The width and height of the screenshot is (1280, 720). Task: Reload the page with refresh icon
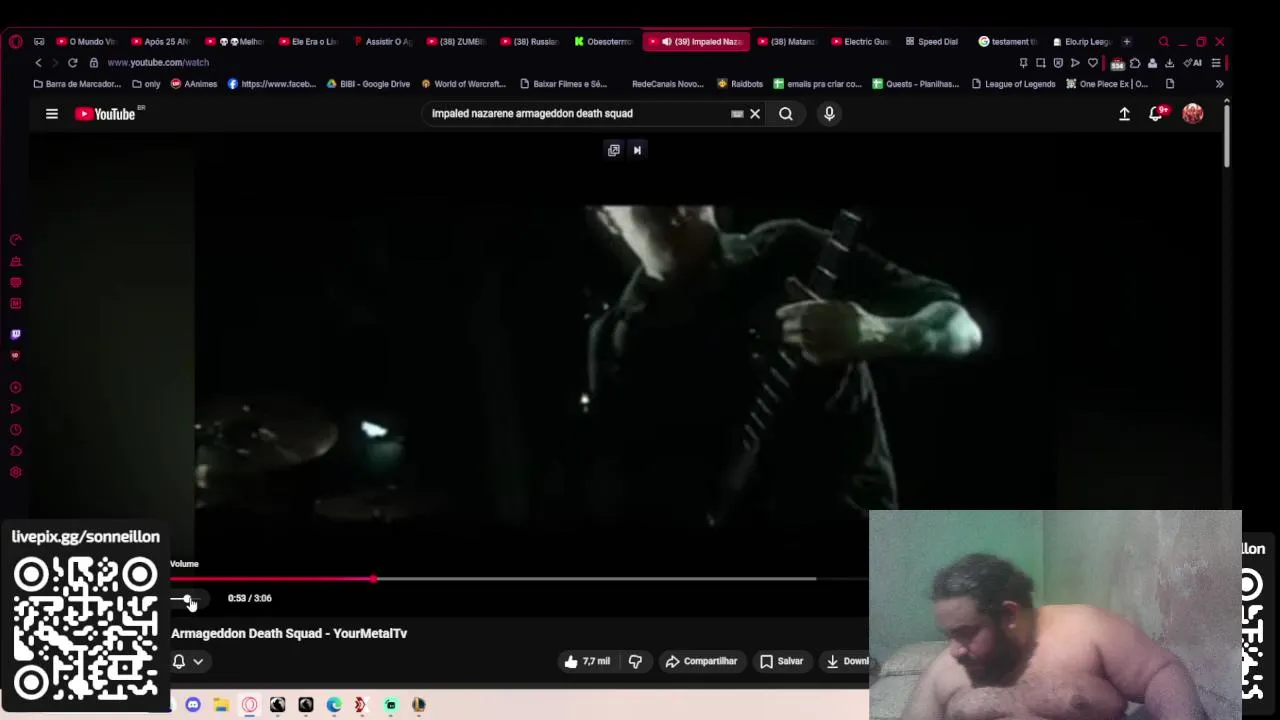pyautogui.click(x=72, y=62)
